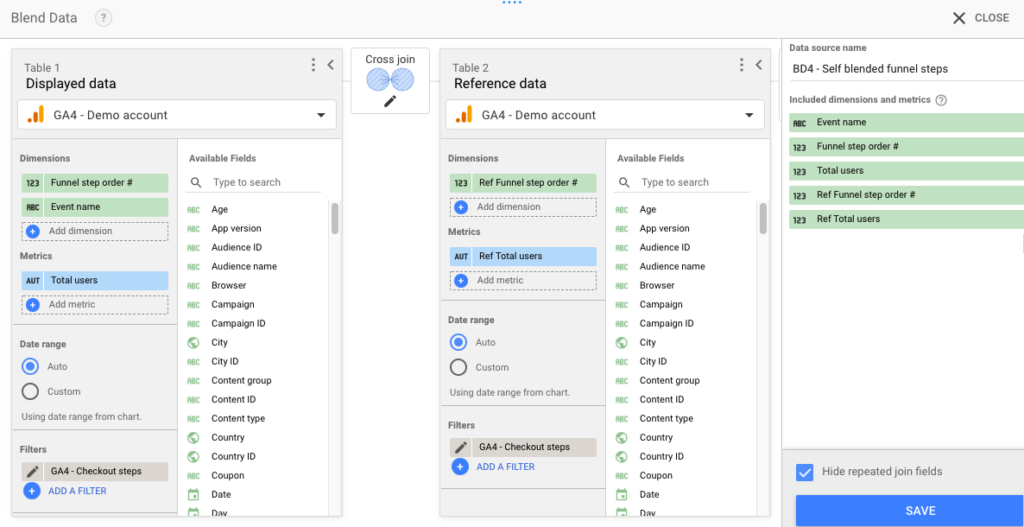This screenshot has height=527, width=1024.
Task: Click ADD A FILTER in Table 2
Action: (x=505, y=467)
